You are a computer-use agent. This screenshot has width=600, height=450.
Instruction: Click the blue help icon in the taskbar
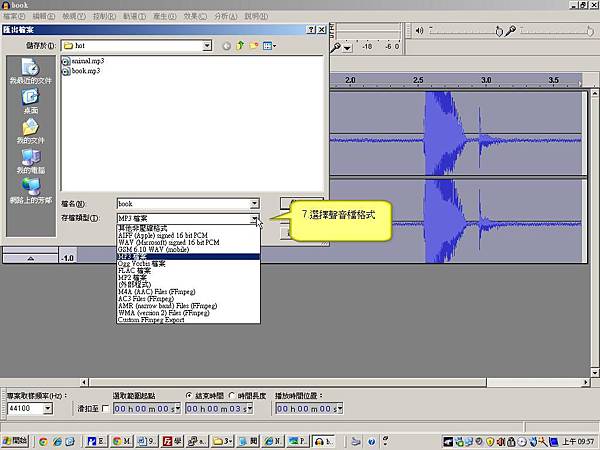click(x=371, y=442)
